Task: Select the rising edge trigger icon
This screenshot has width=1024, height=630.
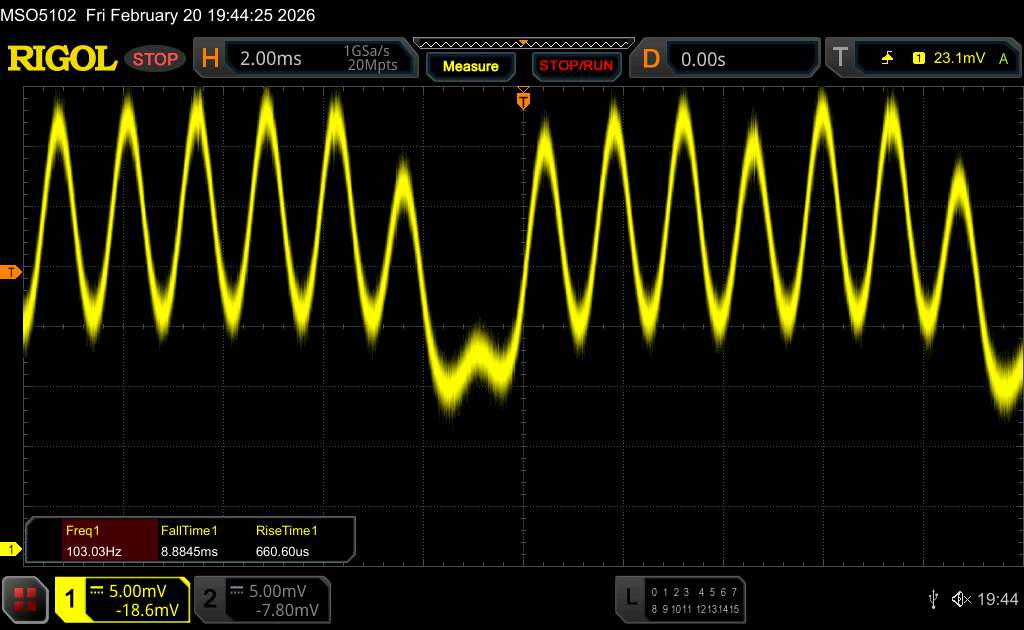Action: click(x=887, y=59)
